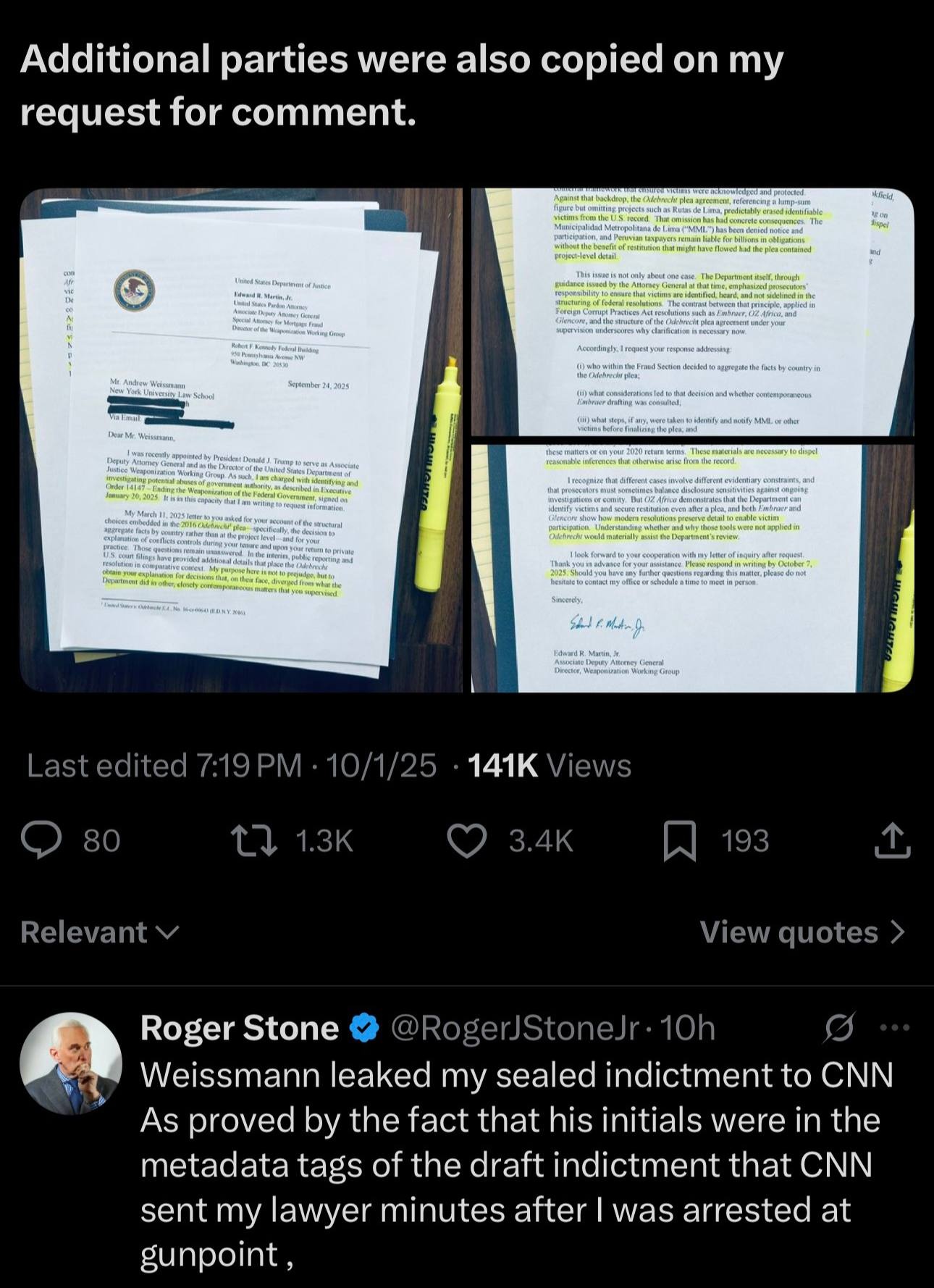934x1288 pixels.
Task: Tap the @RogerJStoneJr handle
Action: pos(516,1028)
